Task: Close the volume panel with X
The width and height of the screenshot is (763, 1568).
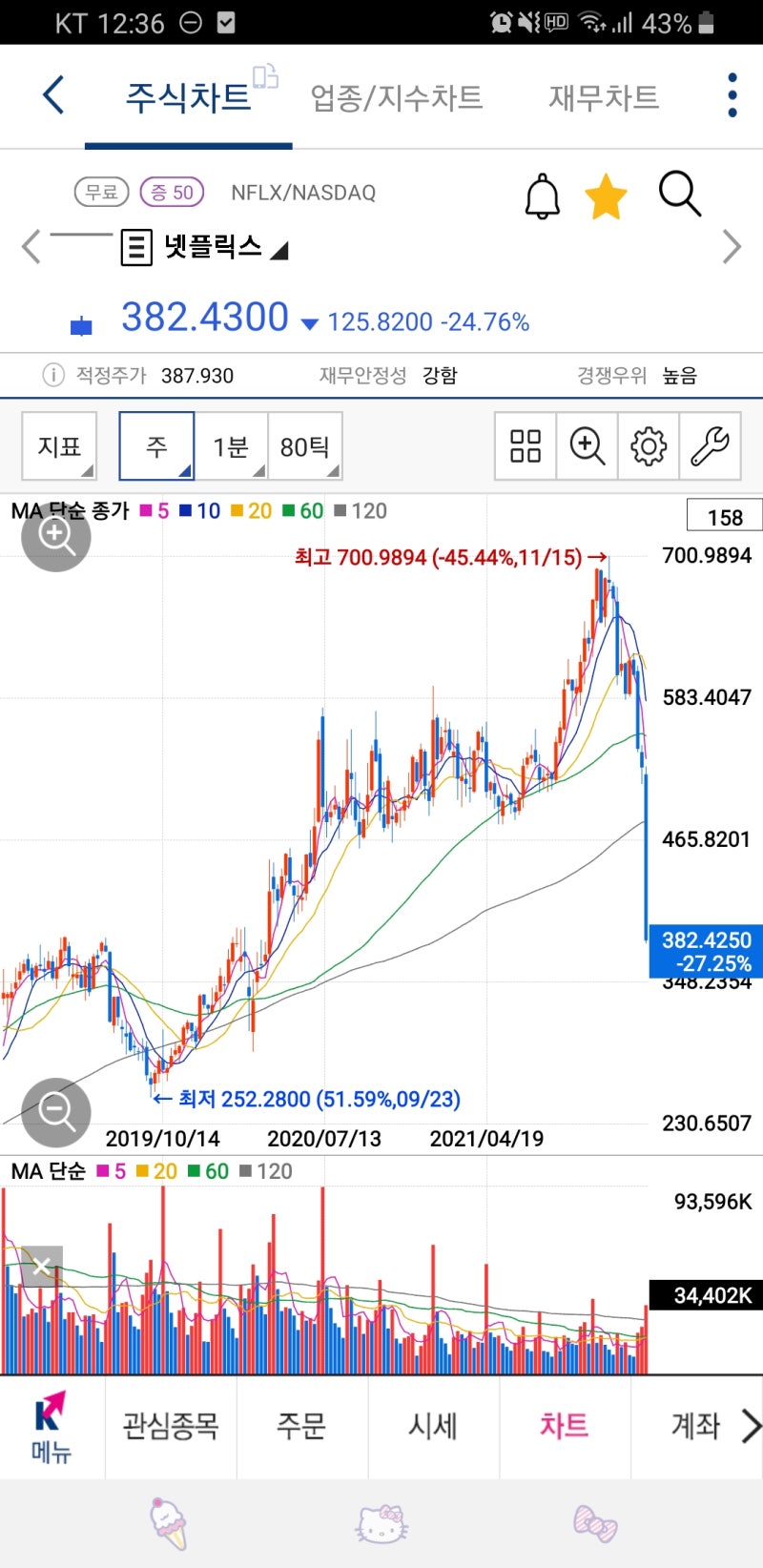Action: (41, 1267)
